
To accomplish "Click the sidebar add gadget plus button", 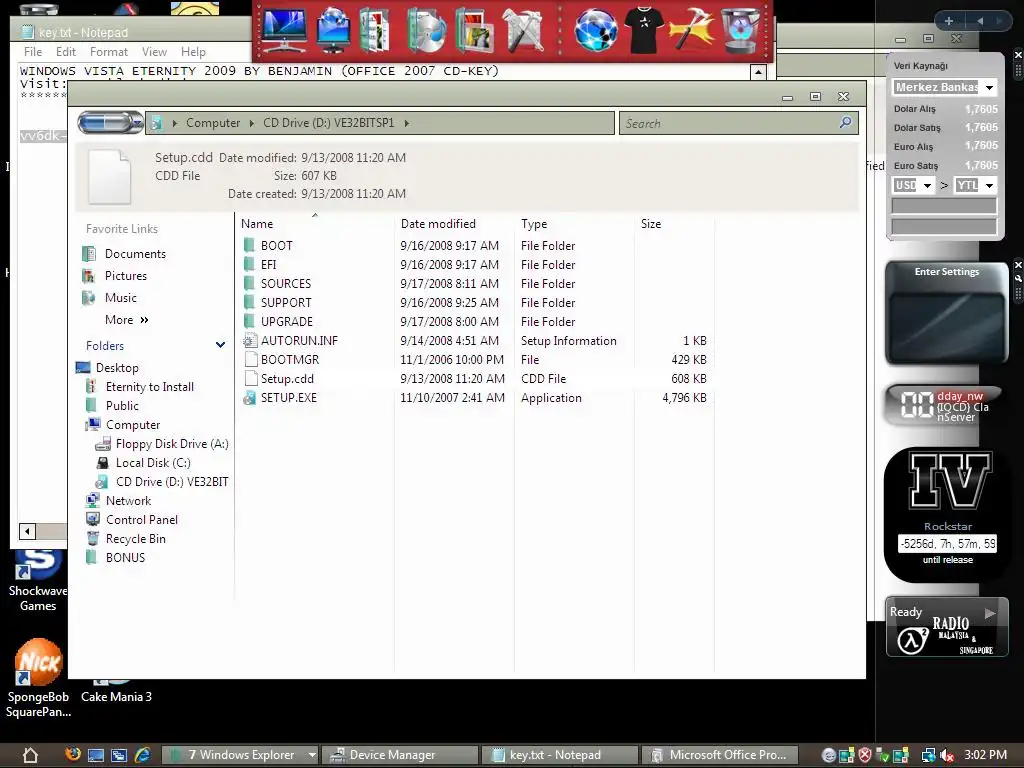I will 948,21.
